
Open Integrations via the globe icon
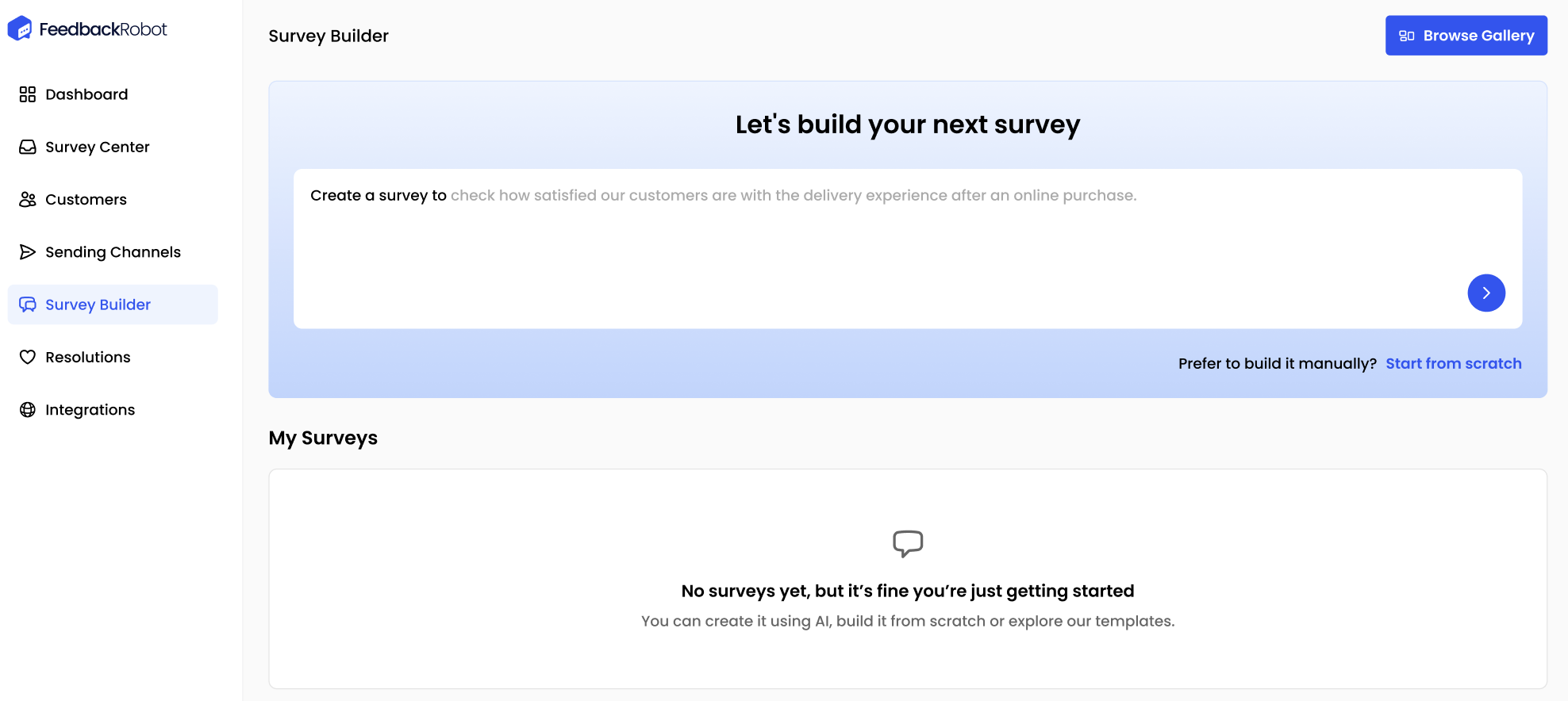click(28, 409)
